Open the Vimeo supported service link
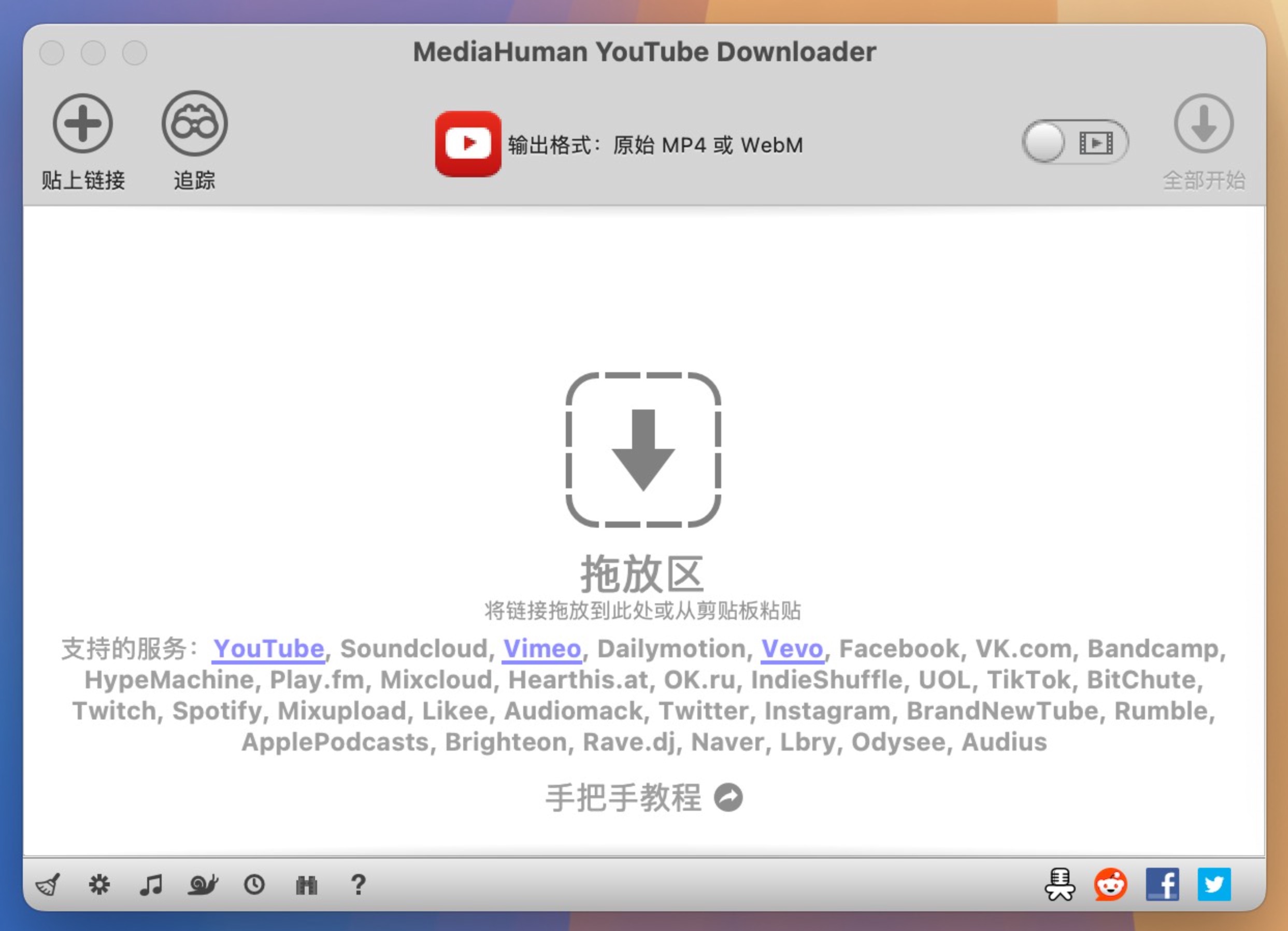Viewport: 1288px width, 931px height. point(542,648)
